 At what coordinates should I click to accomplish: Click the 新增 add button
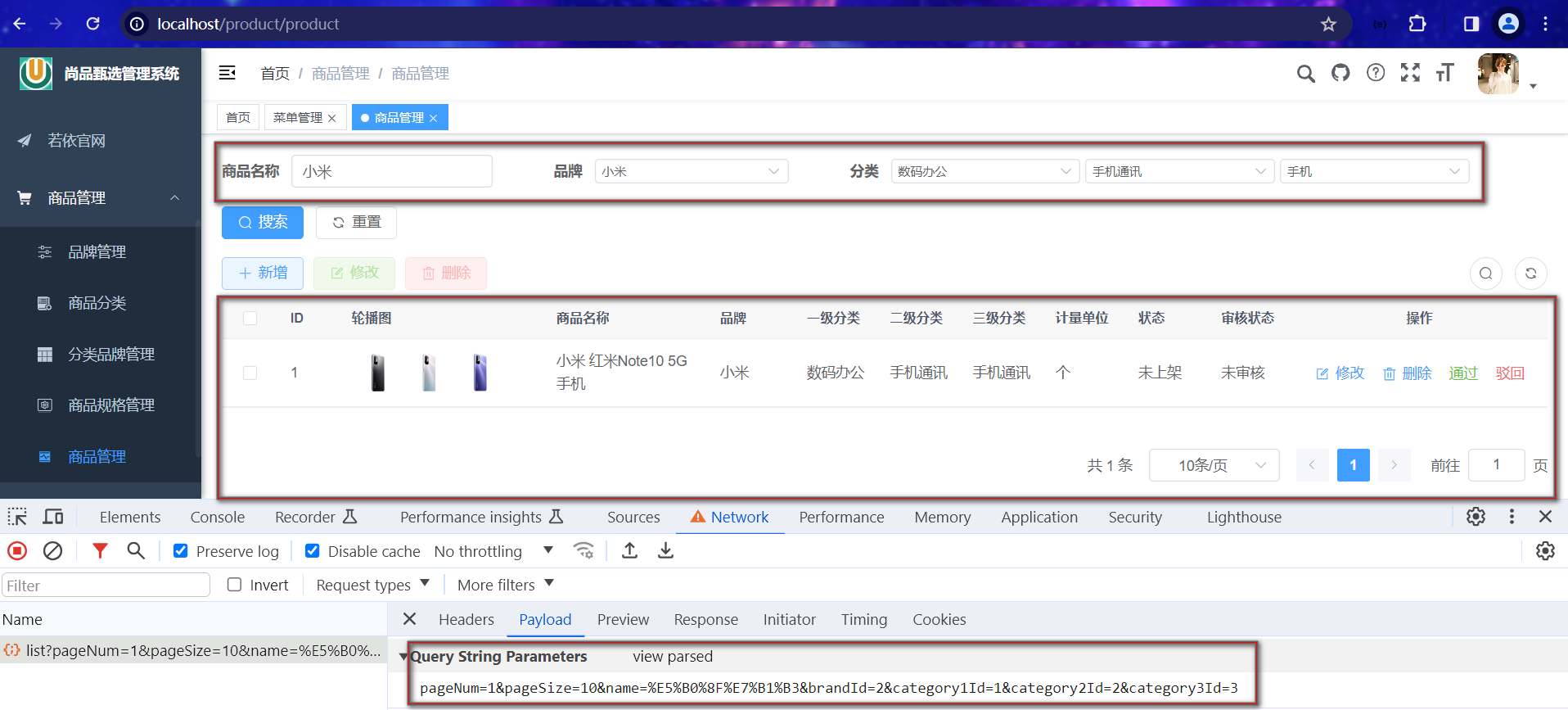click(x=263, y=273)
